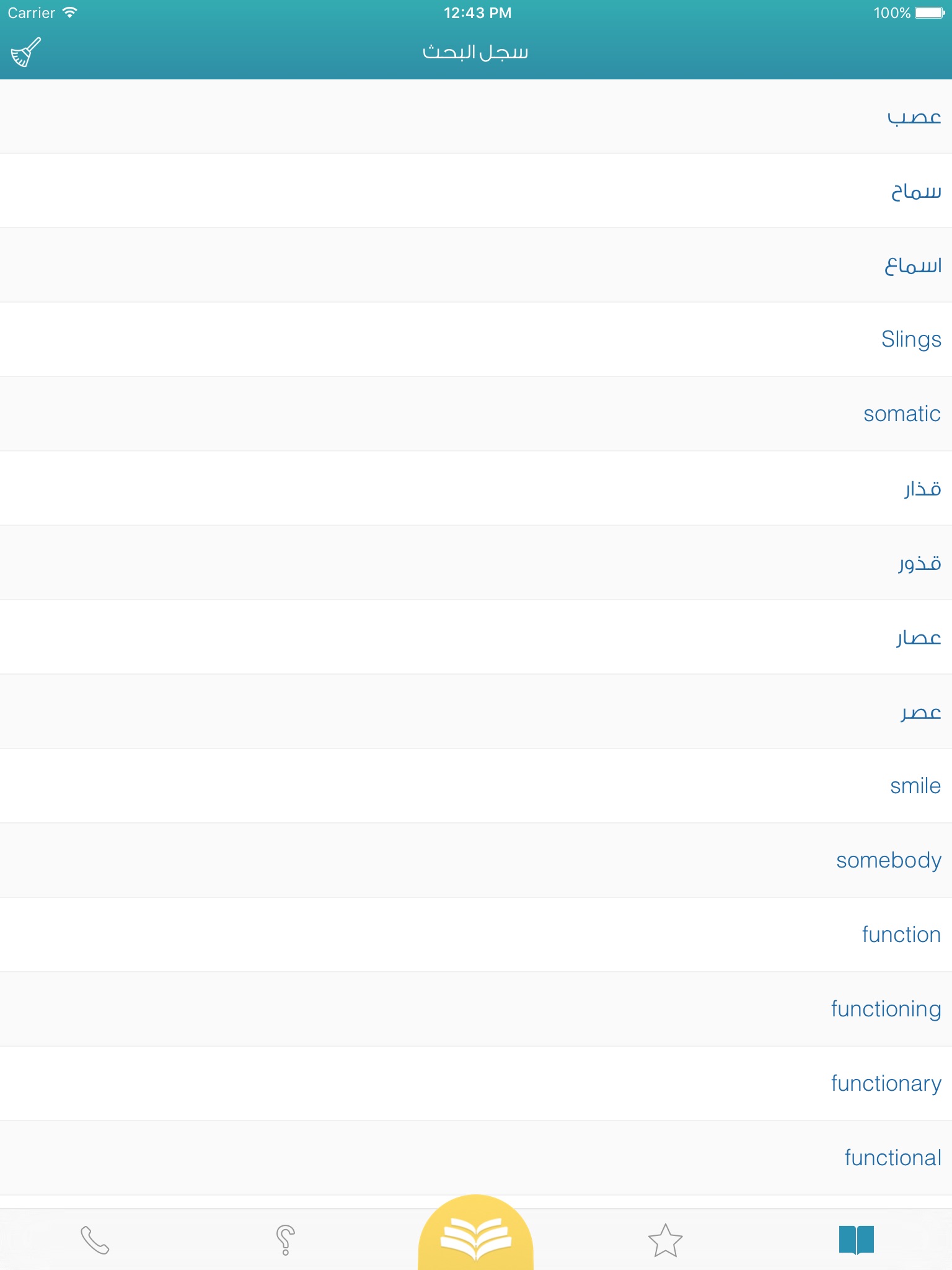This screenshot has width=952, height=1270.
Task: Tap the broom clear-history icon
Action: click(25, 53)
